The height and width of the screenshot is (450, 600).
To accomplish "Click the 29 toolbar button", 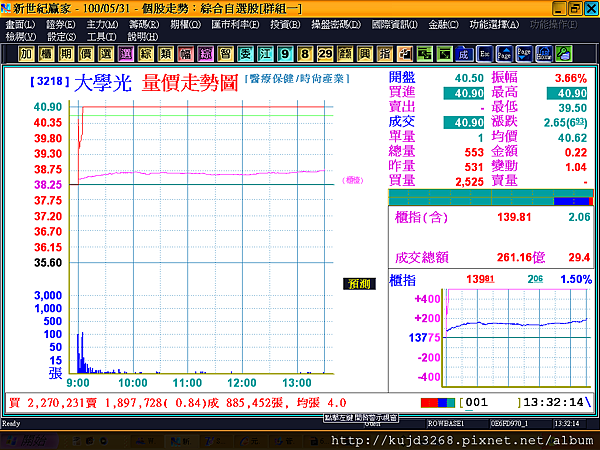I will pyautogui.click(x=325, y=54).
